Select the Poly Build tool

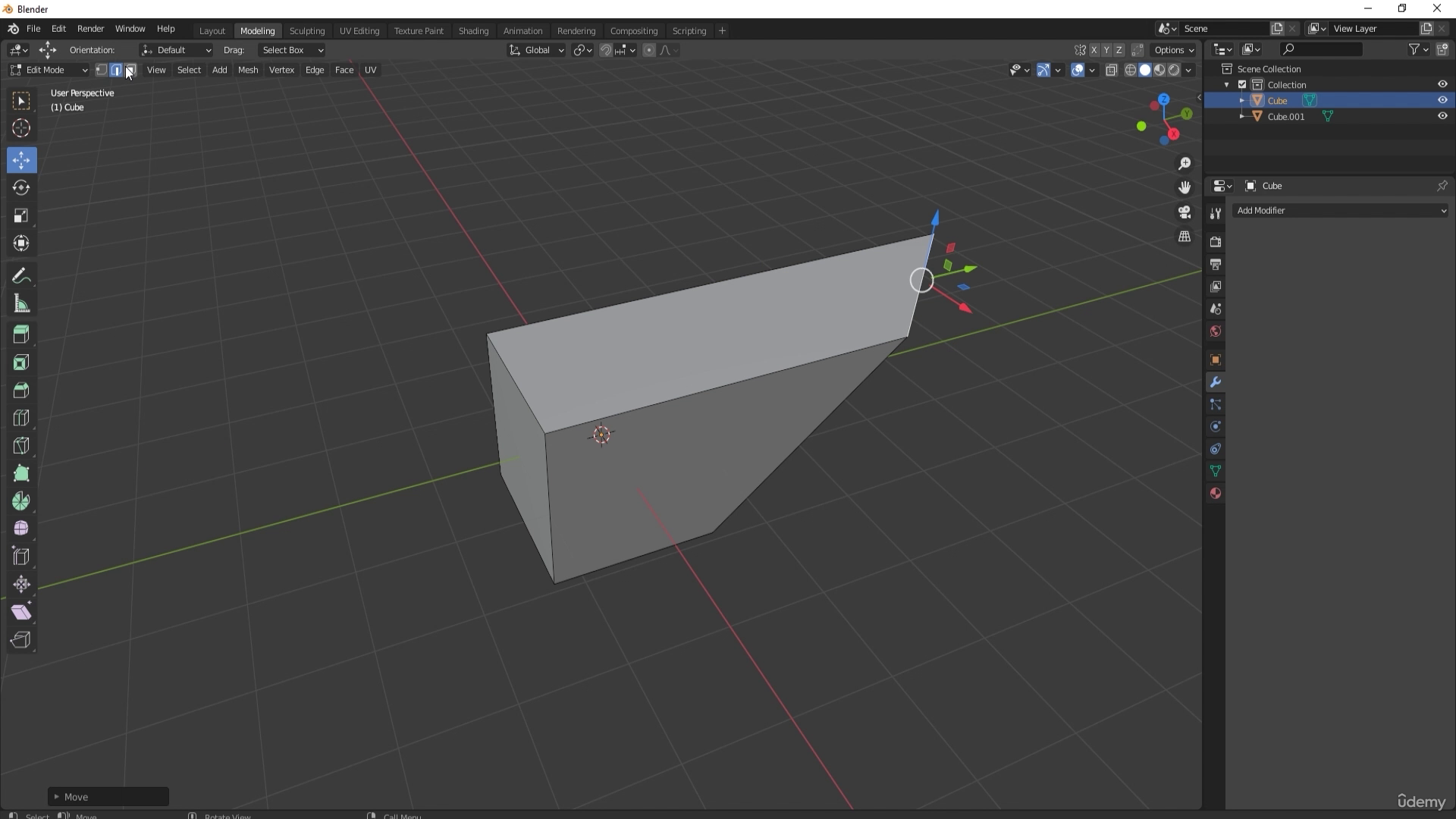click(21, 473)
